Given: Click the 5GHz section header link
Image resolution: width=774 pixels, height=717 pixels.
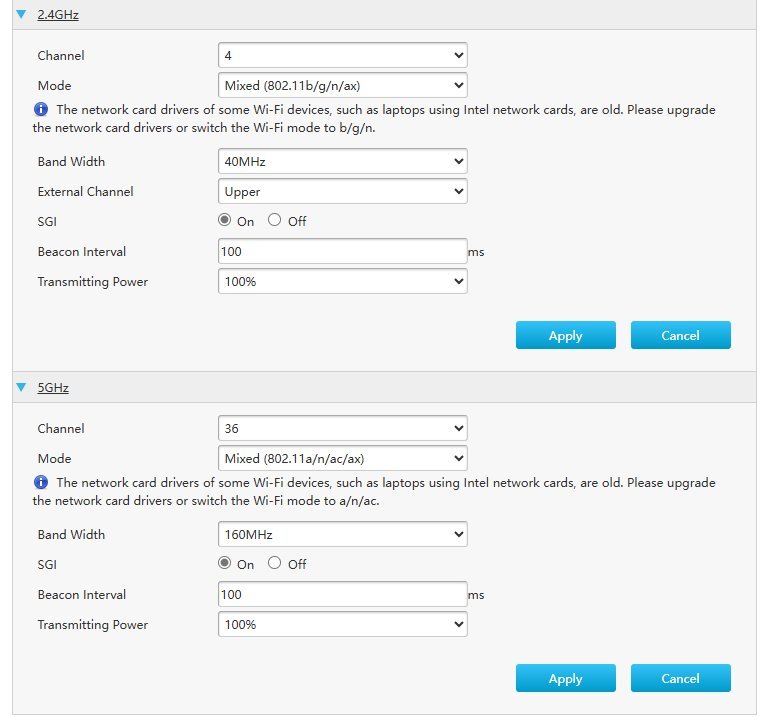Looking at the screenshot, I should 53,387.
